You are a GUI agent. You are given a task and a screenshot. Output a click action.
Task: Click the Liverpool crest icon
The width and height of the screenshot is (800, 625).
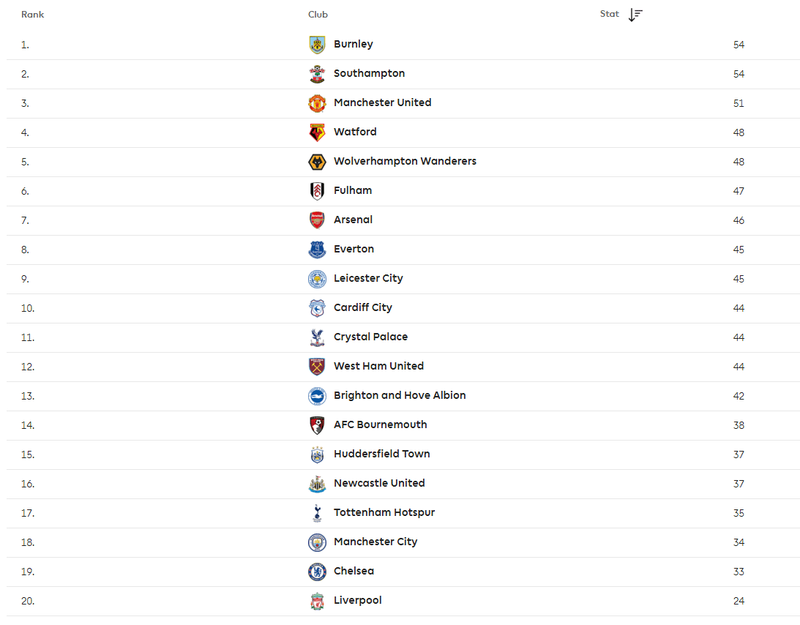tap(317, 601)
